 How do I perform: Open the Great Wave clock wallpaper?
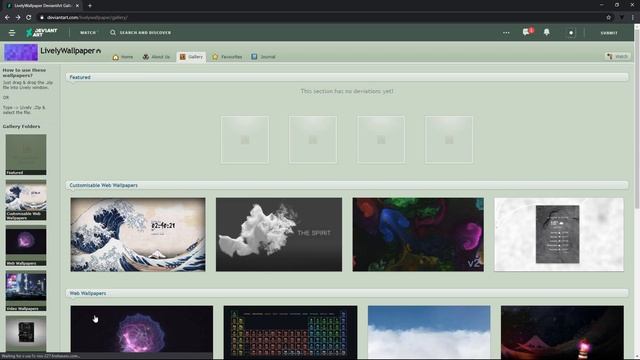pos(138,235)
